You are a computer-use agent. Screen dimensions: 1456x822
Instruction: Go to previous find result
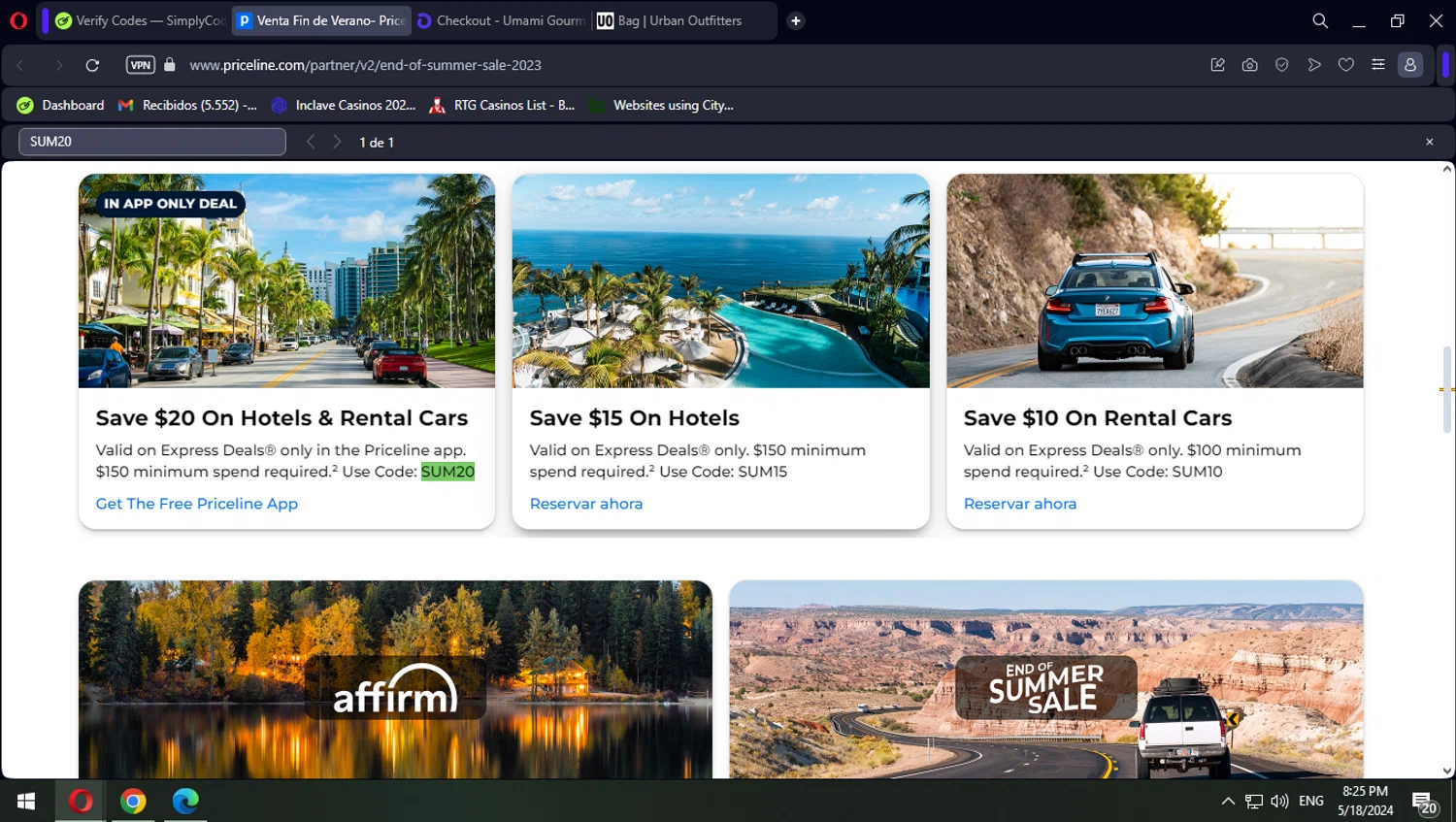[x=311, y=142]
